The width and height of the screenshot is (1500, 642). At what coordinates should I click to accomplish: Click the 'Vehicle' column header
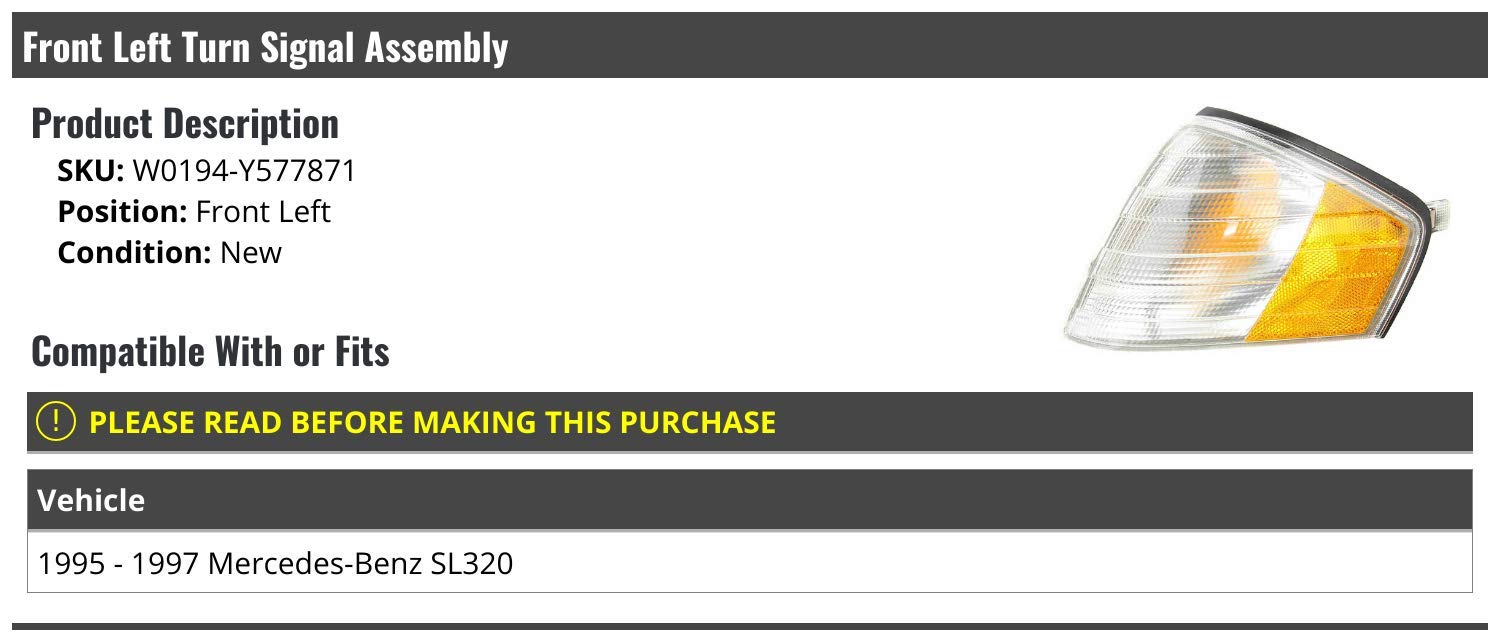pos(91,499)
